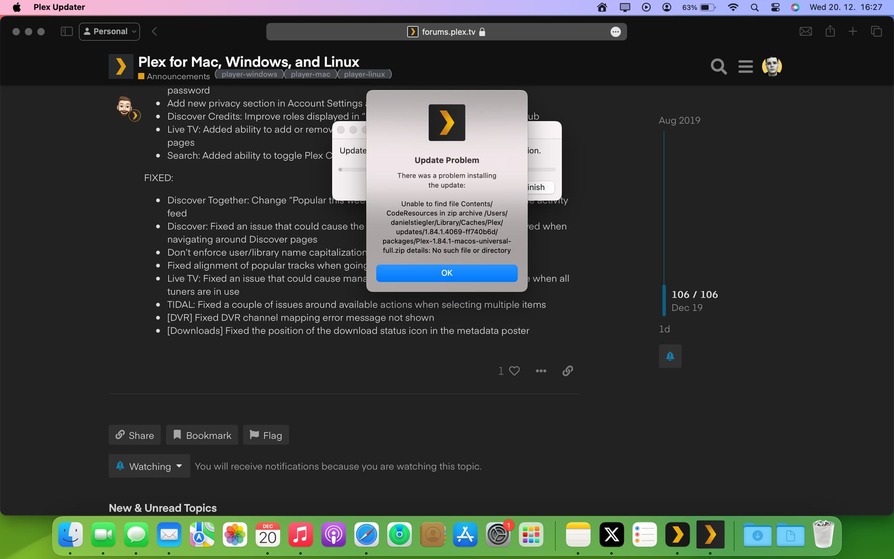Open Reminders from the Dock
Image resolution: width=894 pixels, height=559 pixels.
point(644,535)
